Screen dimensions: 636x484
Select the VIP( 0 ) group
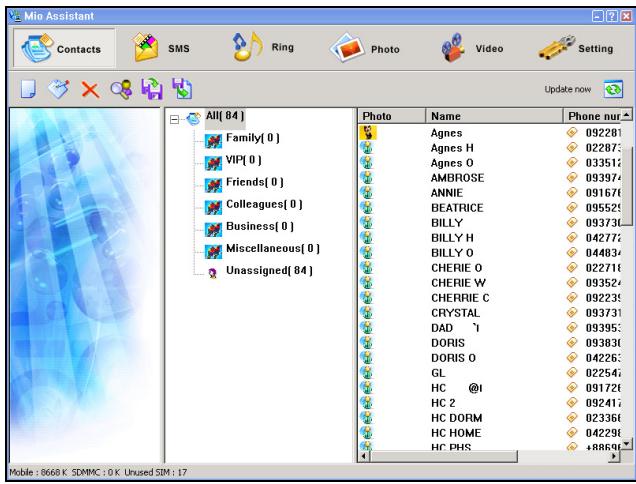(x=243, y=160)
